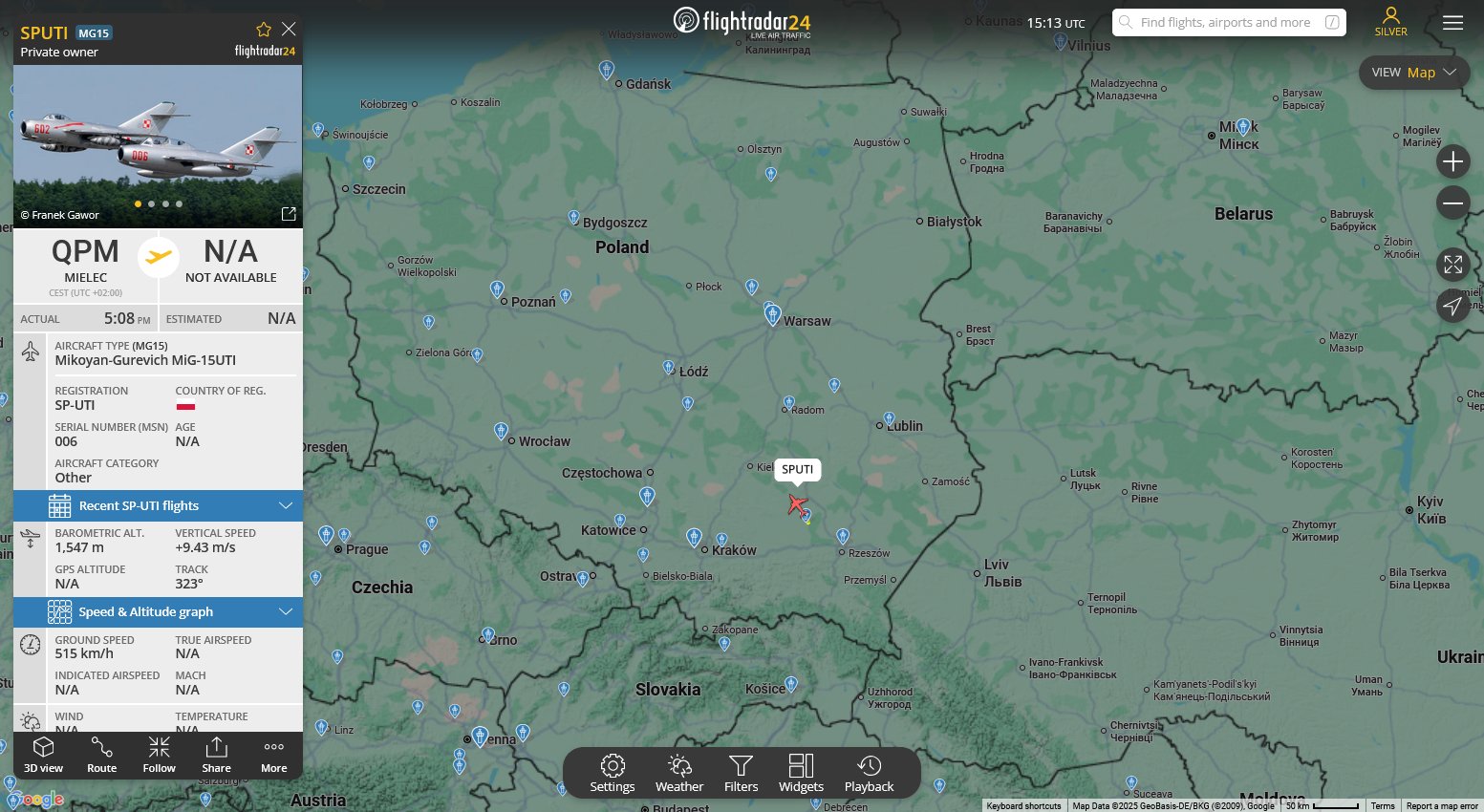Collapse Speed & Altitude graph section
Image resolution: width=1484 pixels, height=812 pixels.
[x=158, y=611]
